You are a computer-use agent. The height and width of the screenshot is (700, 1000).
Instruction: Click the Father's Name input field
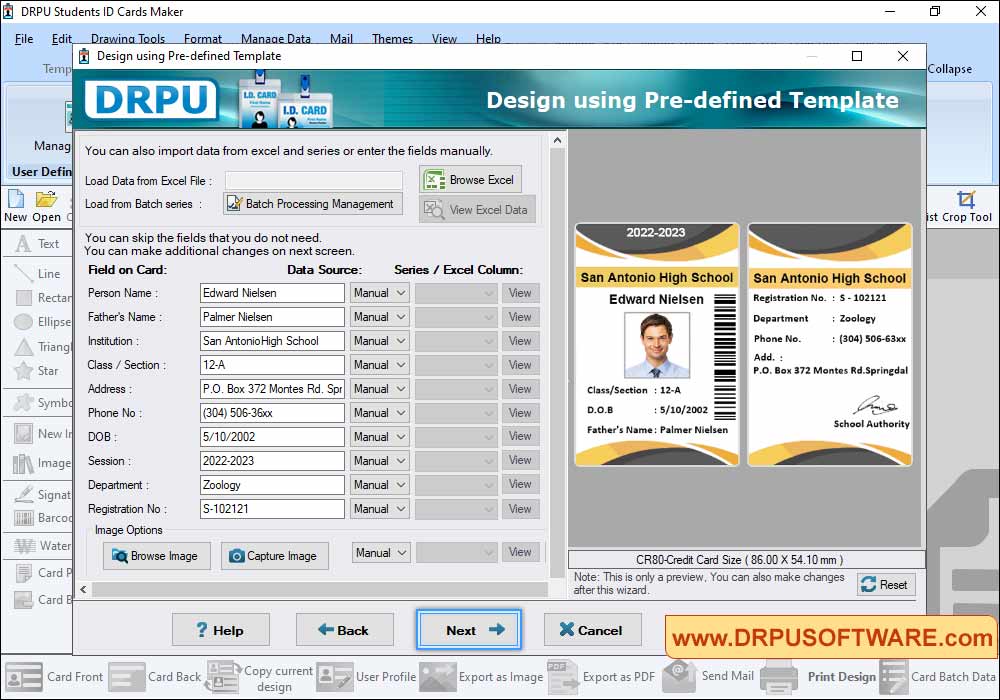pyautogui.click(x=272, y=317)
